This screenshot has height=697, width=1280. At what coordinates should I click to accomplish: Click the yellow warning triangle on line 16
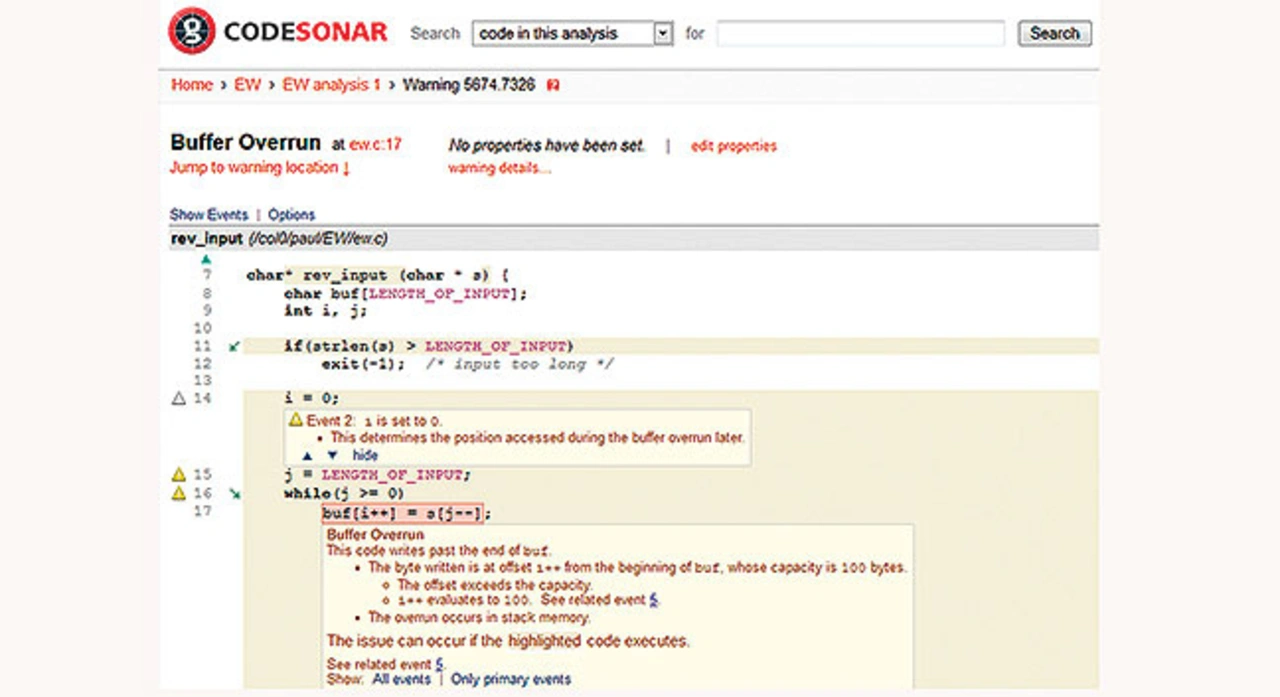(x=179, y=493)
